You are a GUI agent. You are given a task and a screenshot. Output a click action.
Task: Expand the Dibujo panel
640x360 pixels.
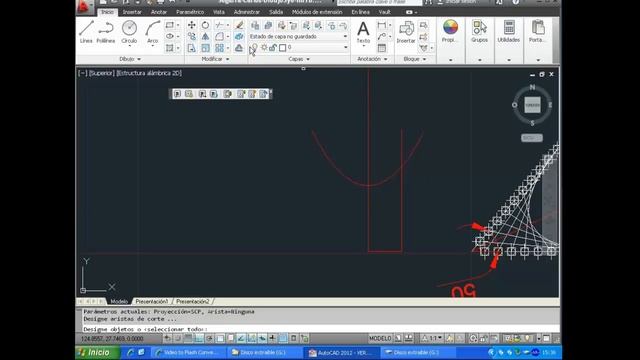tap(130, 59)
